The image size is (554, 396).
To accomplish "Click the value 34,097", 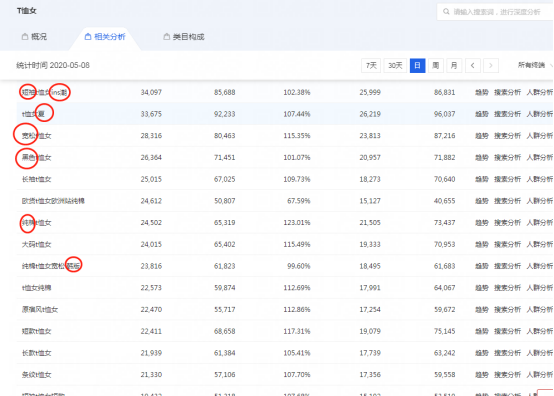I will coord(151,93).
